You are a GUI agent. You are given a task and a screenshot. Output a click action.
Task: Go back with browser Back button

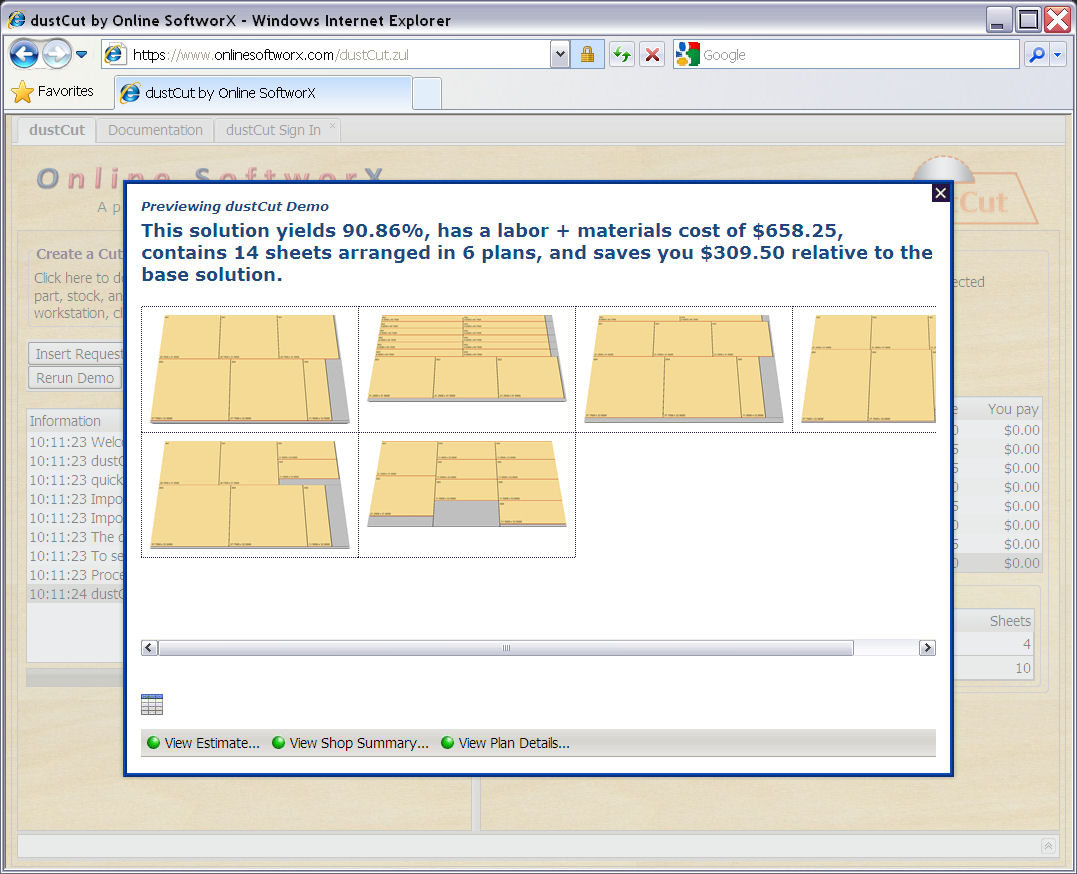[x=24, y=54]
